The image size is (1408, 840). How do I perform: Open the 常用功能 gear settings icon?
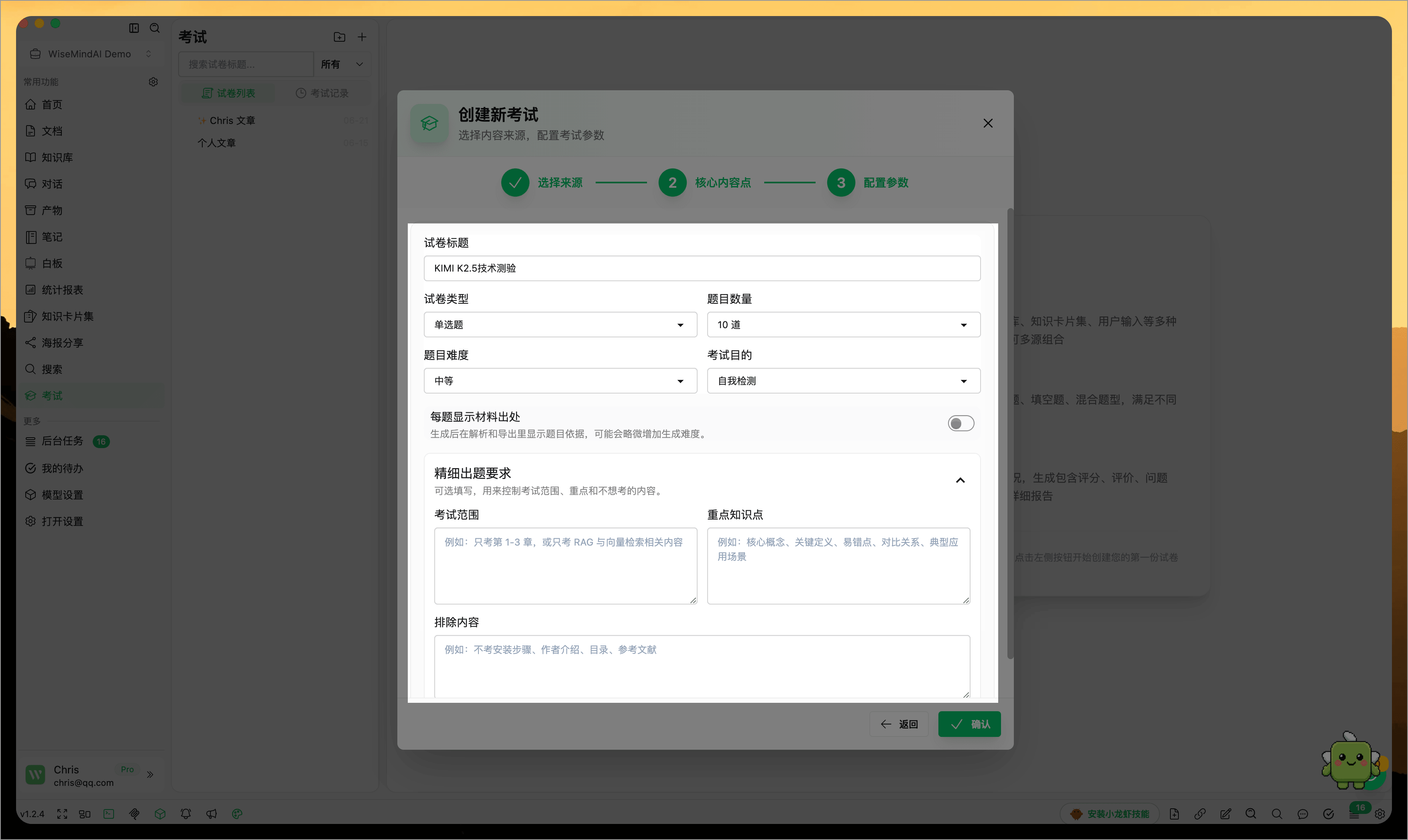pos(153,81)
